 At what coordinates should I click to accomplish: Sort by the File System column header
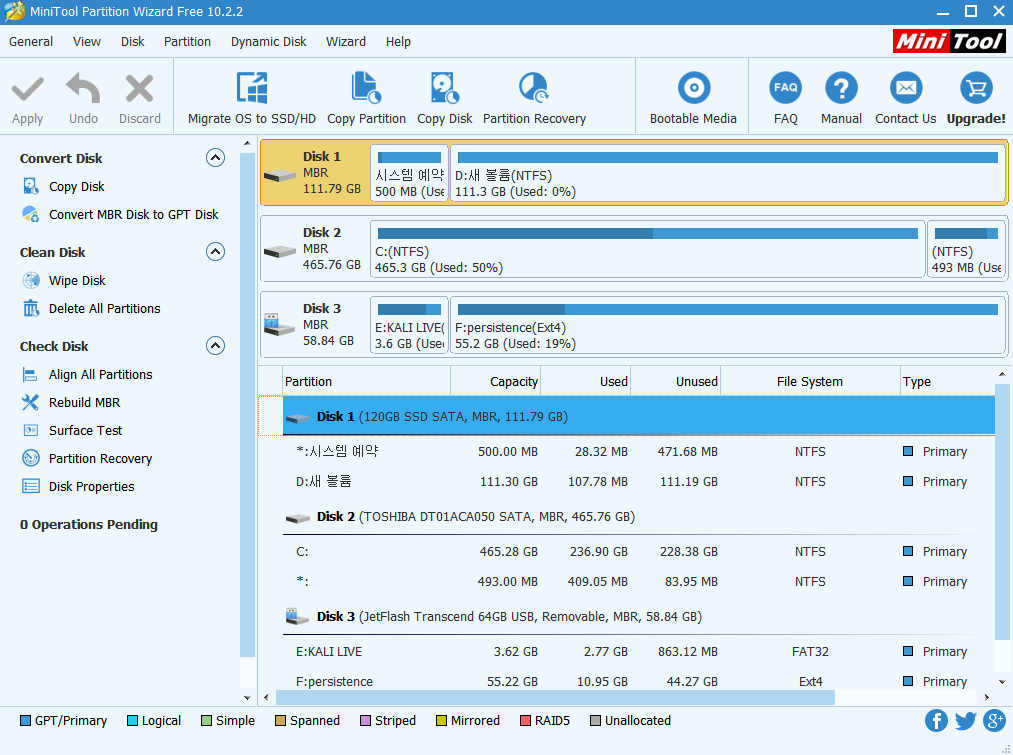(x=810, y=382)
